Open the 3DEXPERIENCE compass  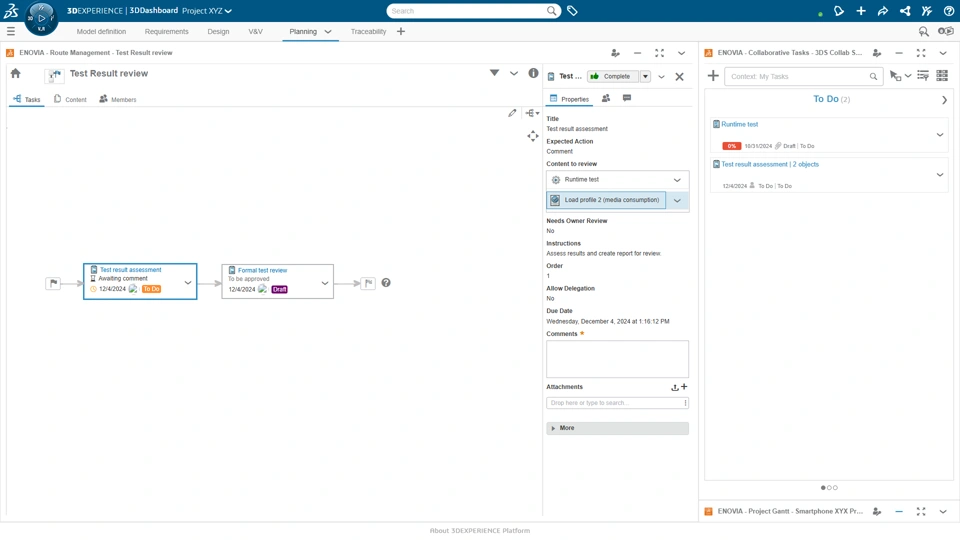(x=41, y=18)
